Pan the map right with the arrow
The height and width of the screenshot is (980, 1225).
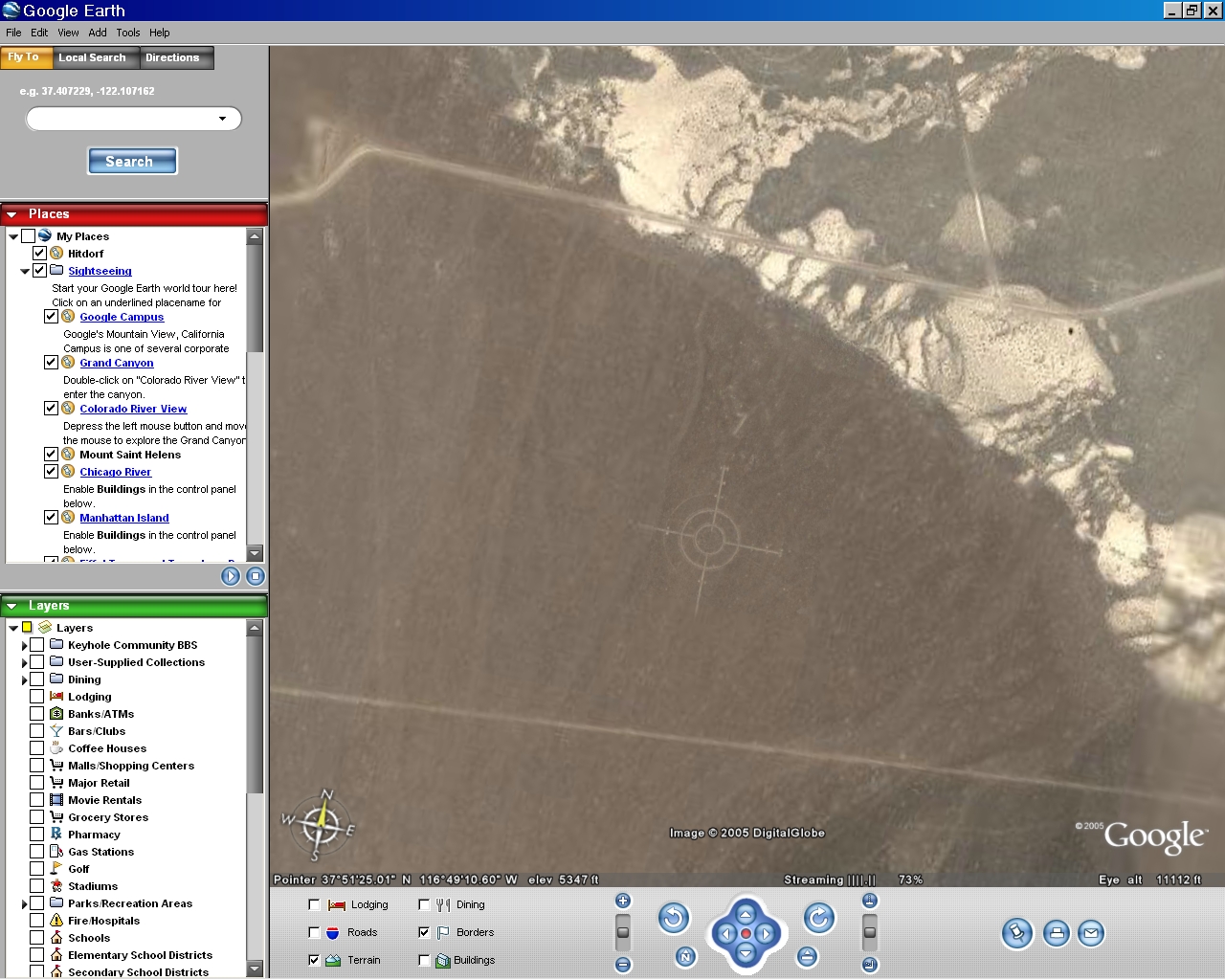tap(766, 934)
